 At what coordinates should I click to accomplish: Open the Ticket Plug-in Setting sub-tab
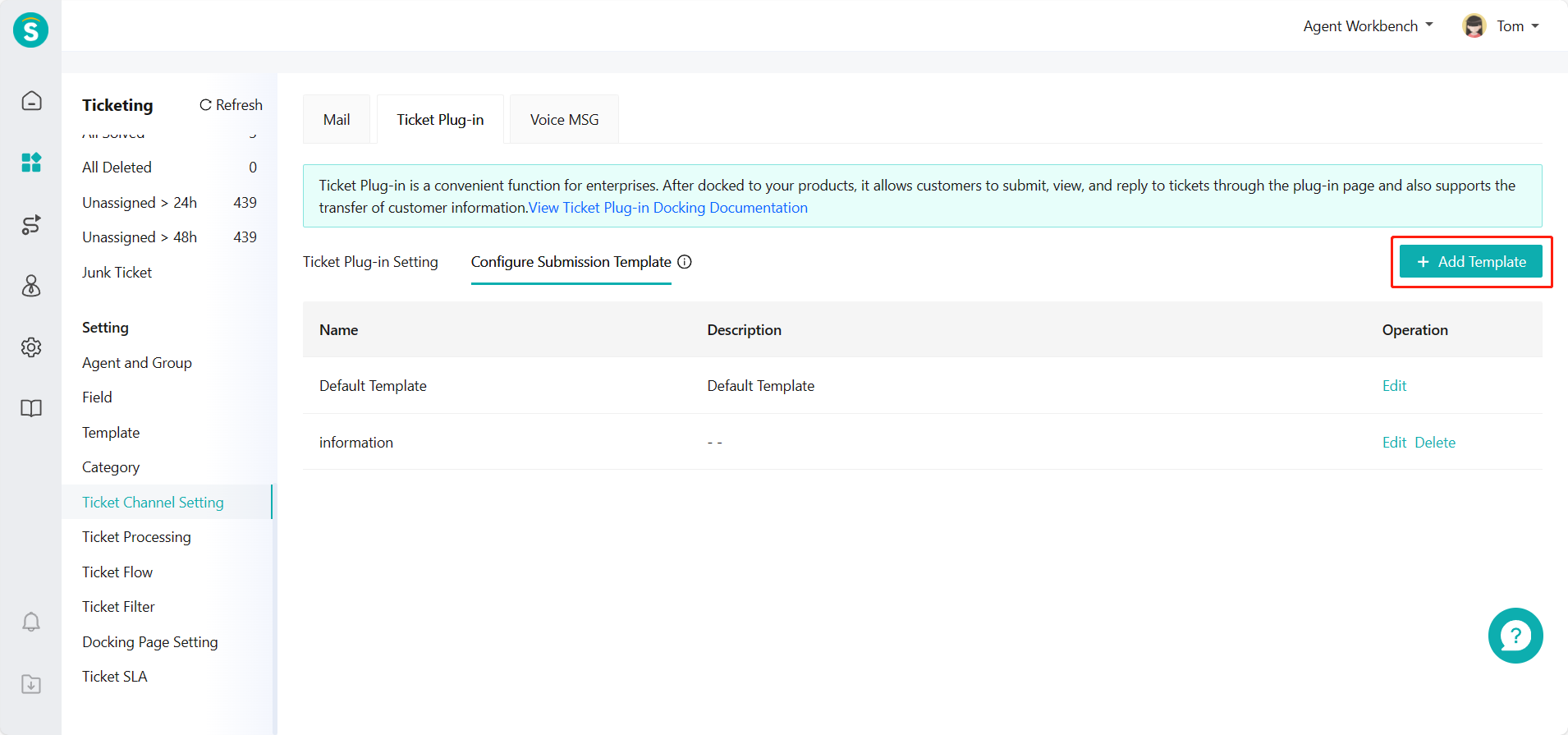[x=370, y=262]
